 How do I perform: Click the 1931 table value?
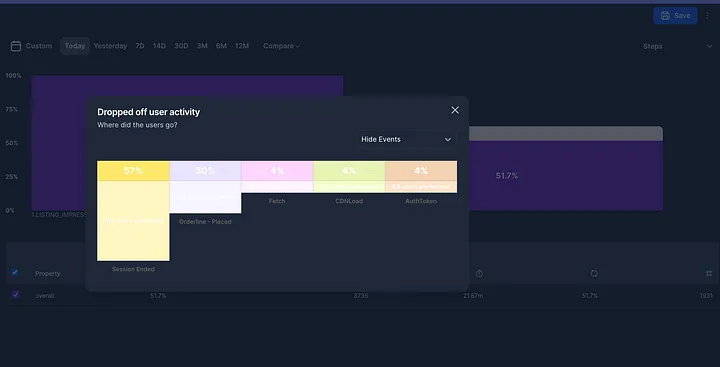click(706, 296)
